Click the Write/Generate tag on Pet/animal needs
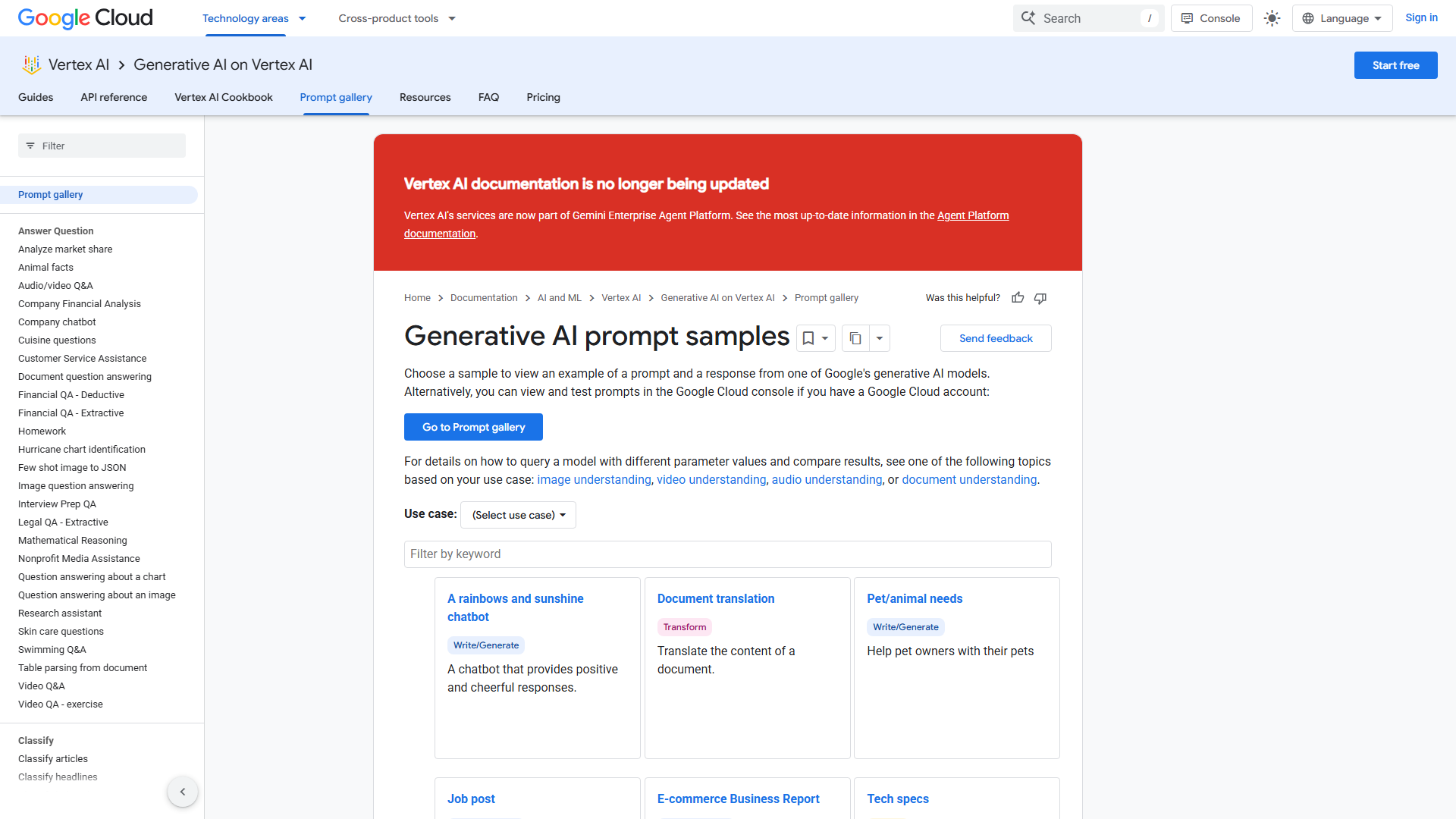The height and width of the screenshot is (819, 1456). (905, 627)
